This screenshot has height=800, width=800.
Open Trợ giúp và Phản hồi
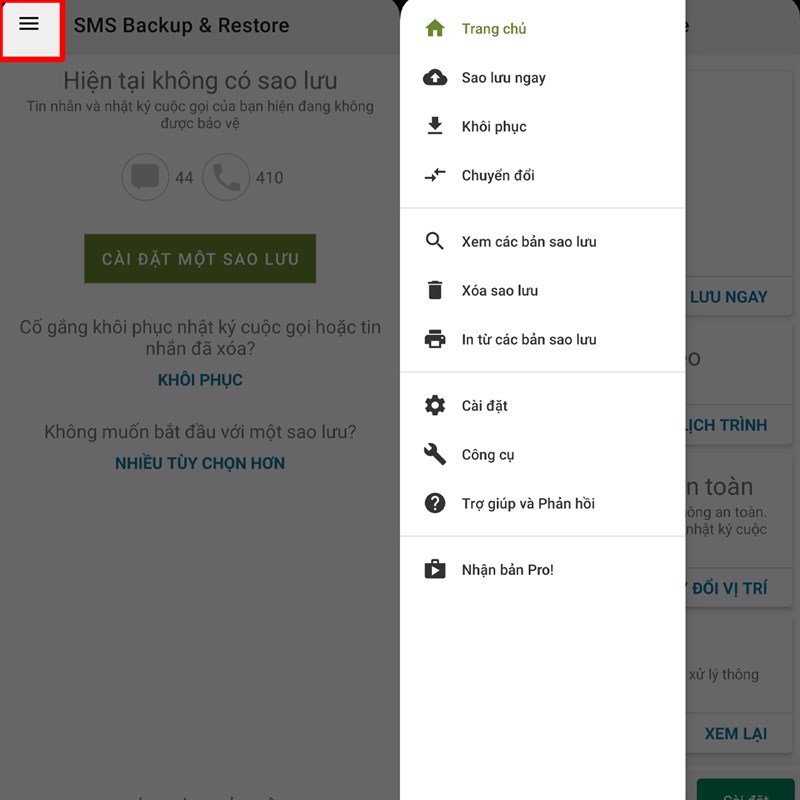[x=542, y=504]
